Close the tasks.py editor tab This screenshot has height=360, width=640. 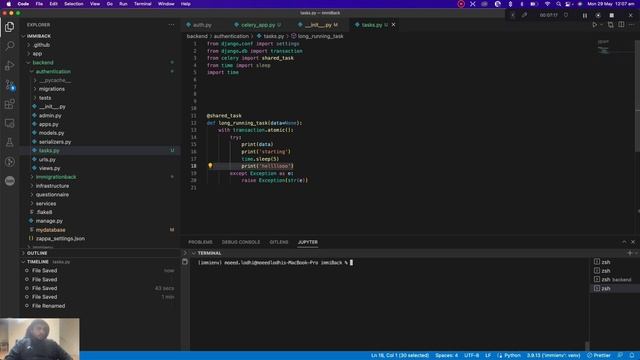[393, 25]
